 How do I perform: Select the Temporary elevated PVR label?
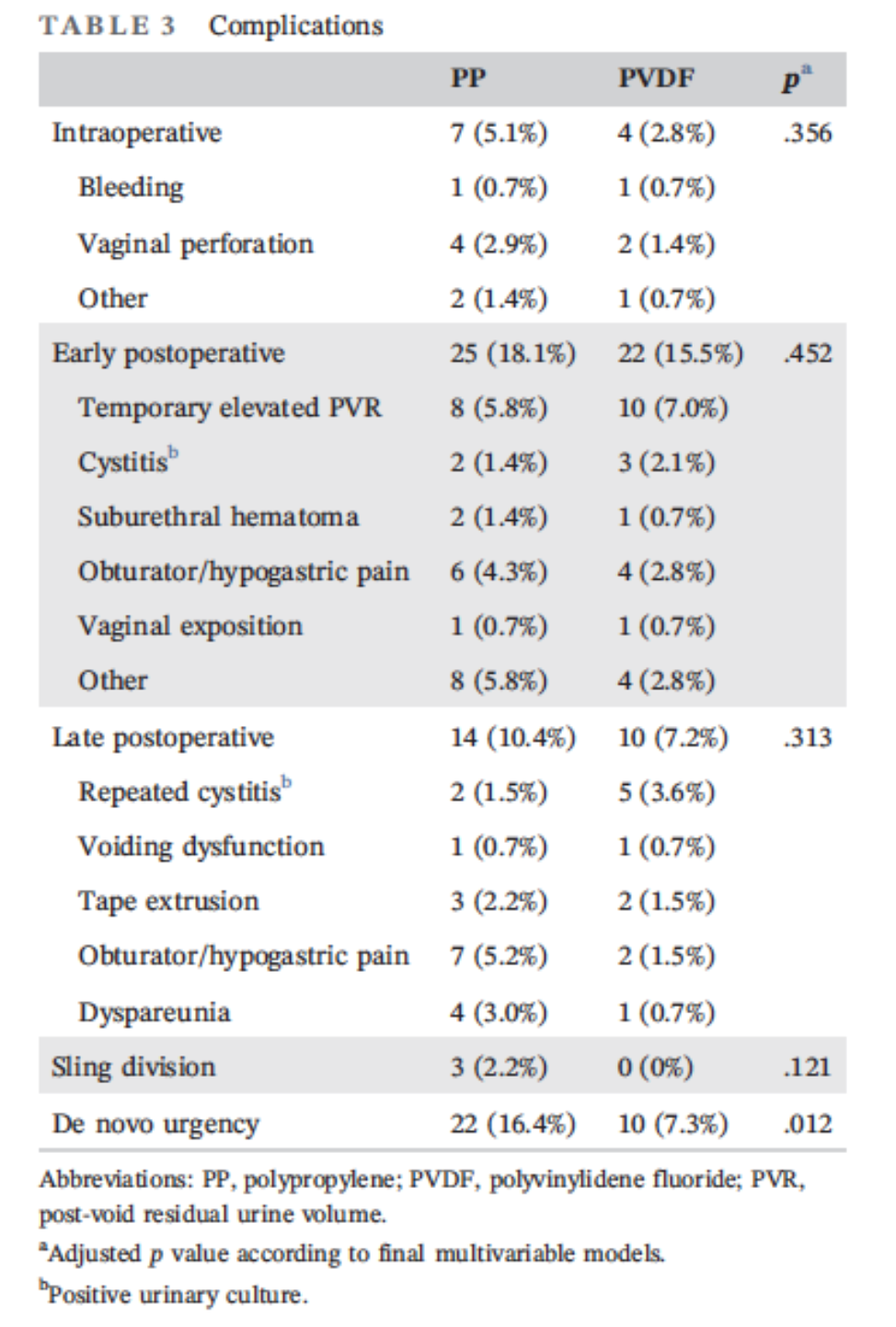point(229,408)
